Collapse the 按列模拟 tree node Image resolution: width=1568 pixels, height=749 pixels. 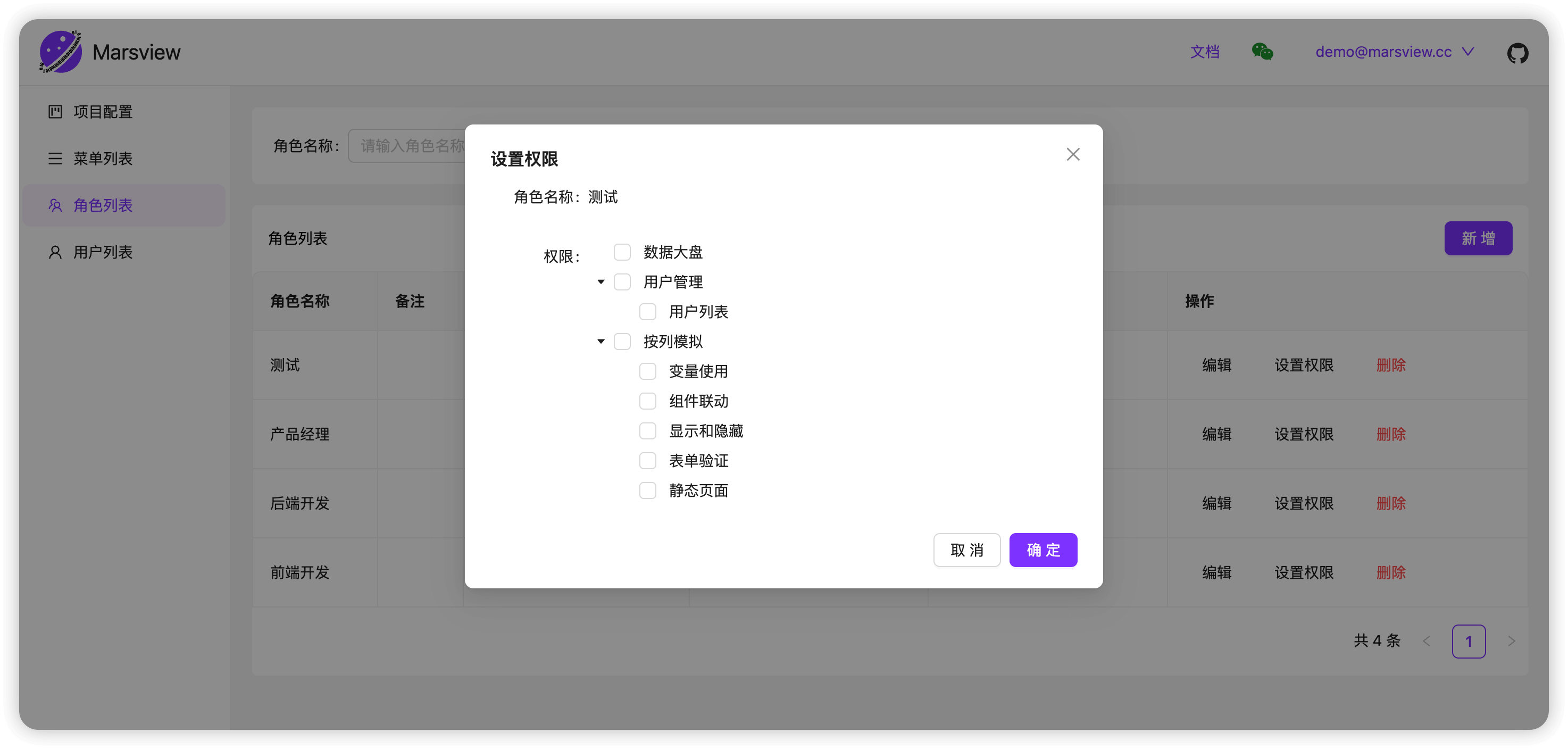click(x=600, y=342)
